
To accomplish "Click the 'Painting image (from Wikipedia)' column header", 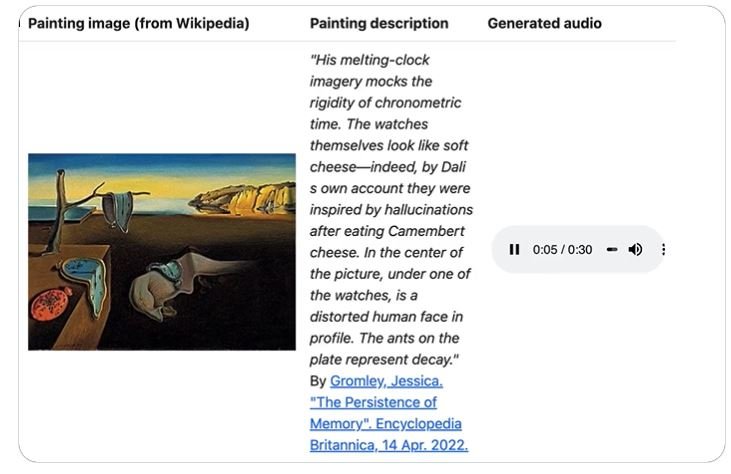I will [x=138, y=23].
